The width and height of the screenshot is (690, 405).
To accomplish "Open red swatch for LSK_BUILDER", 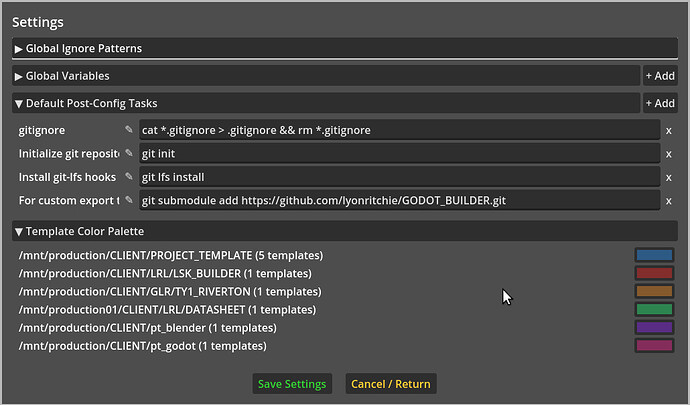I will tap(654, 273).
